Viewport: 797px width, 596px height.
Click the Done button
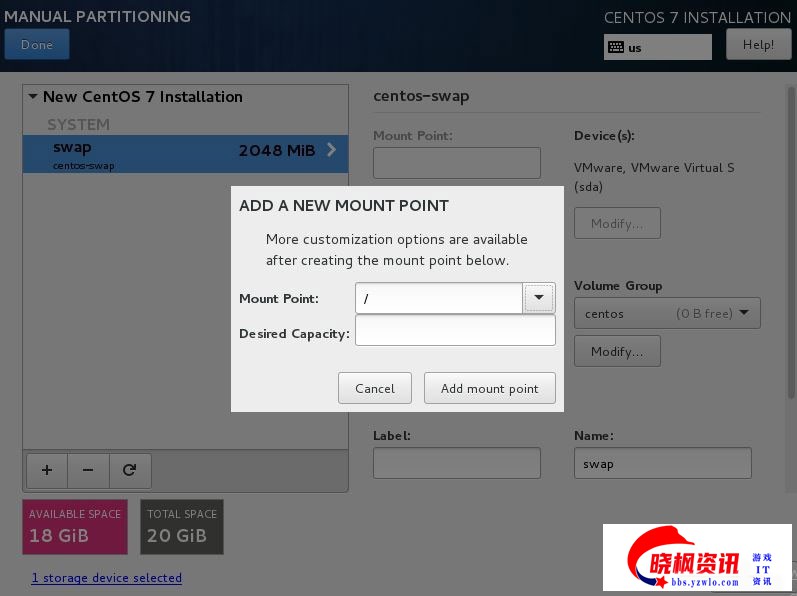37,45
